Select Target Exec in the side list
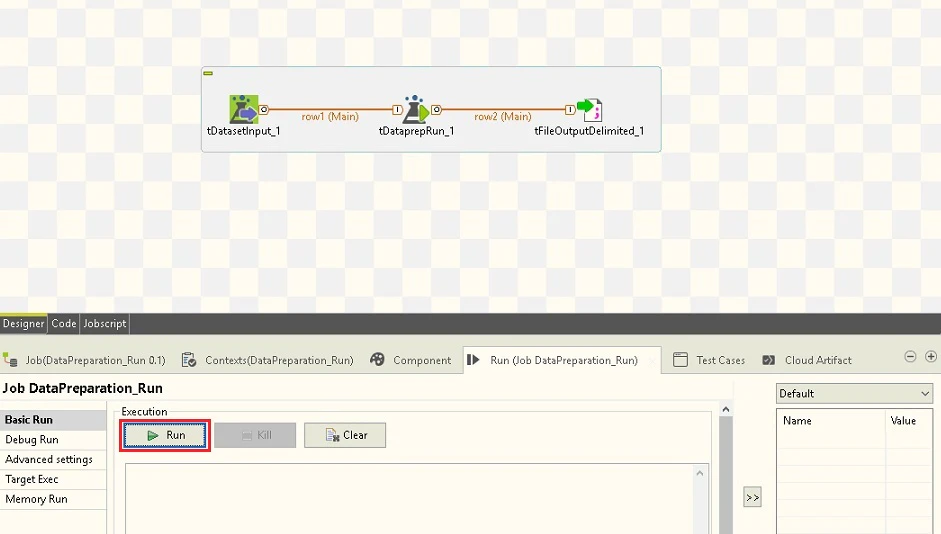 53,479
